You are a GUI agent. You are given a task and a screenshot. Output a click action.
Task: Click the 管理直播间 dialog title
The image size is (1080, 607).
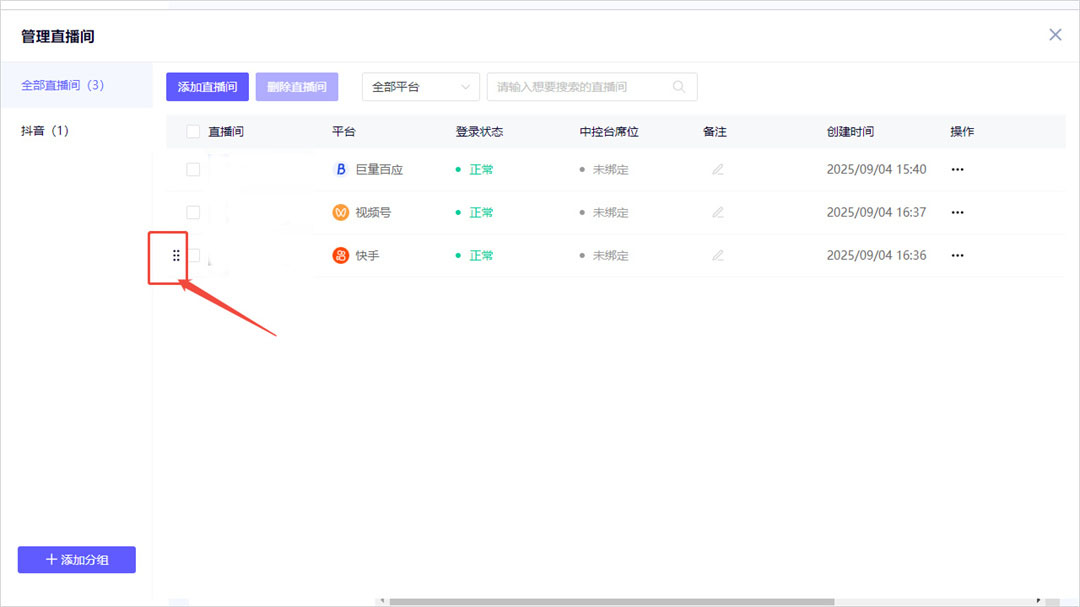pos(58,37)
